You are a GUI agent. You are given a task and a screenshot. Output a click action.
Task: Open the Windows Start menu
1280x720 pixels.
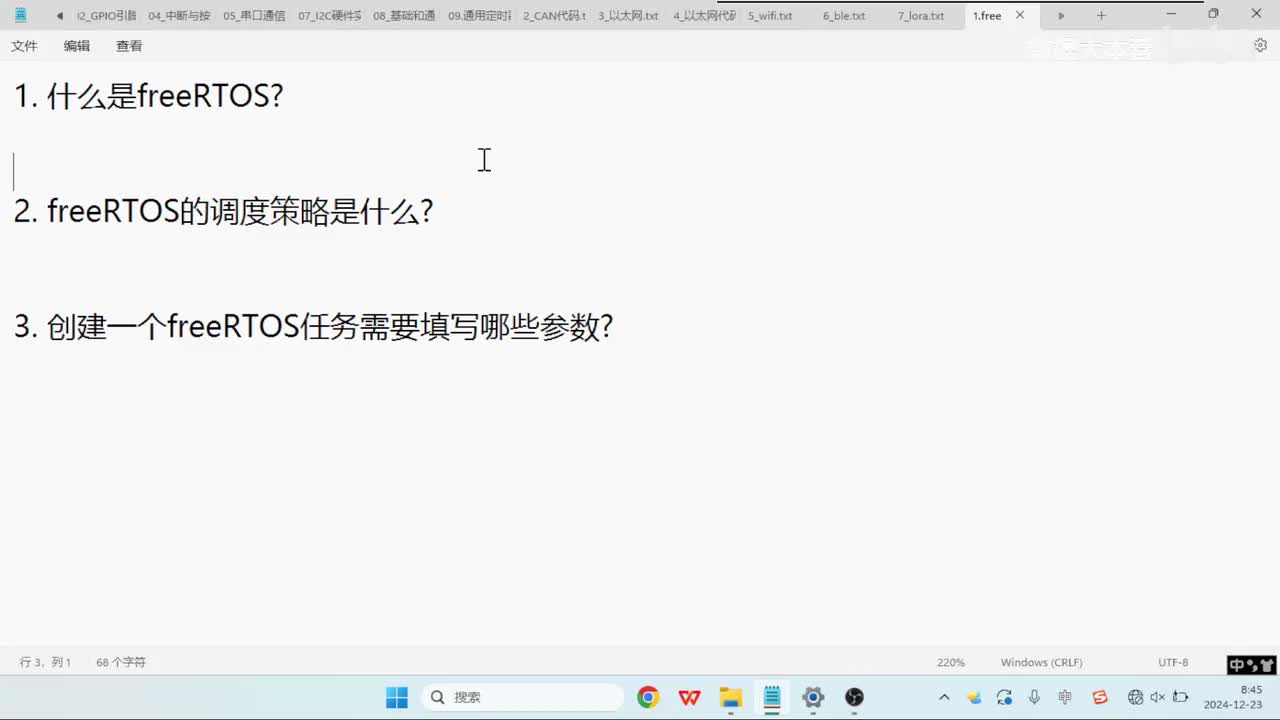pyautogui.click(x=397, y=697)
